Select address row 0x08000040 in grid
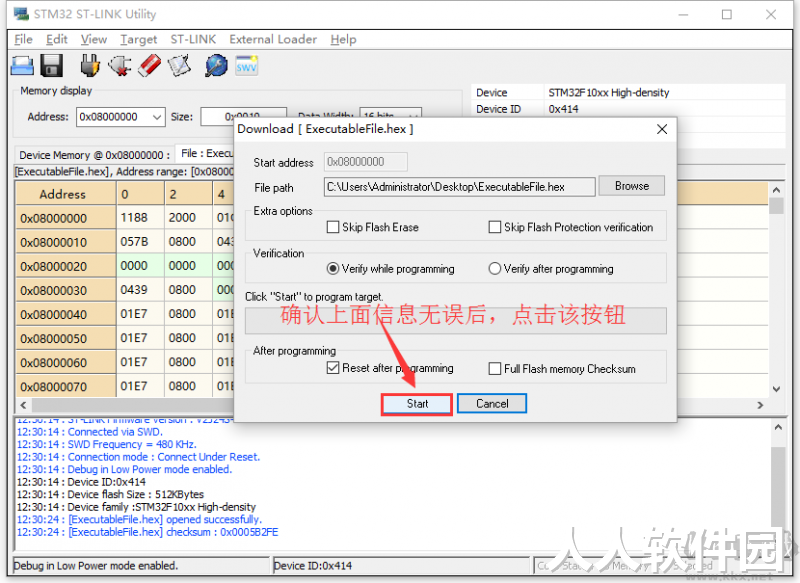The width and height of the screenshot is (800, 583). click(x=66, y=314)
